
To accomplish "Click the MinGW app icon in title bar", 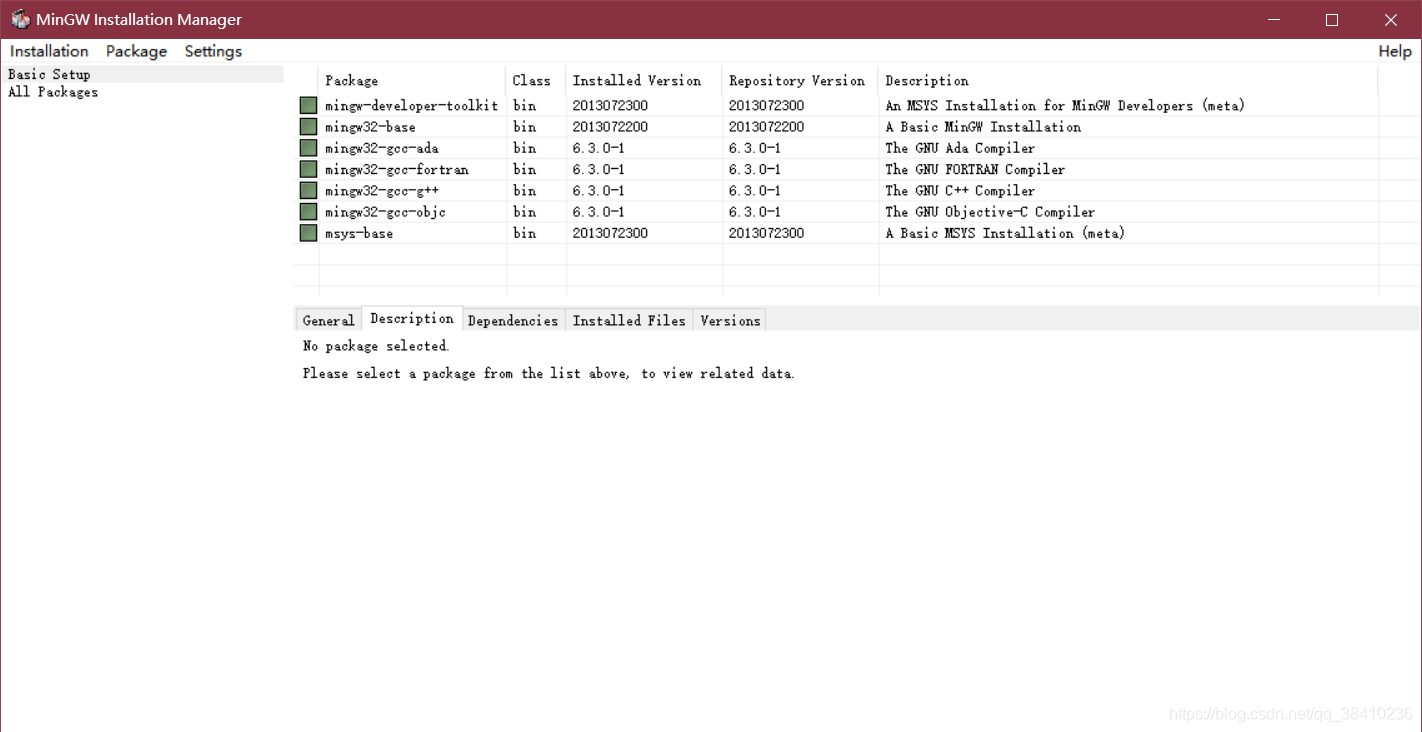I will (20, 19).
